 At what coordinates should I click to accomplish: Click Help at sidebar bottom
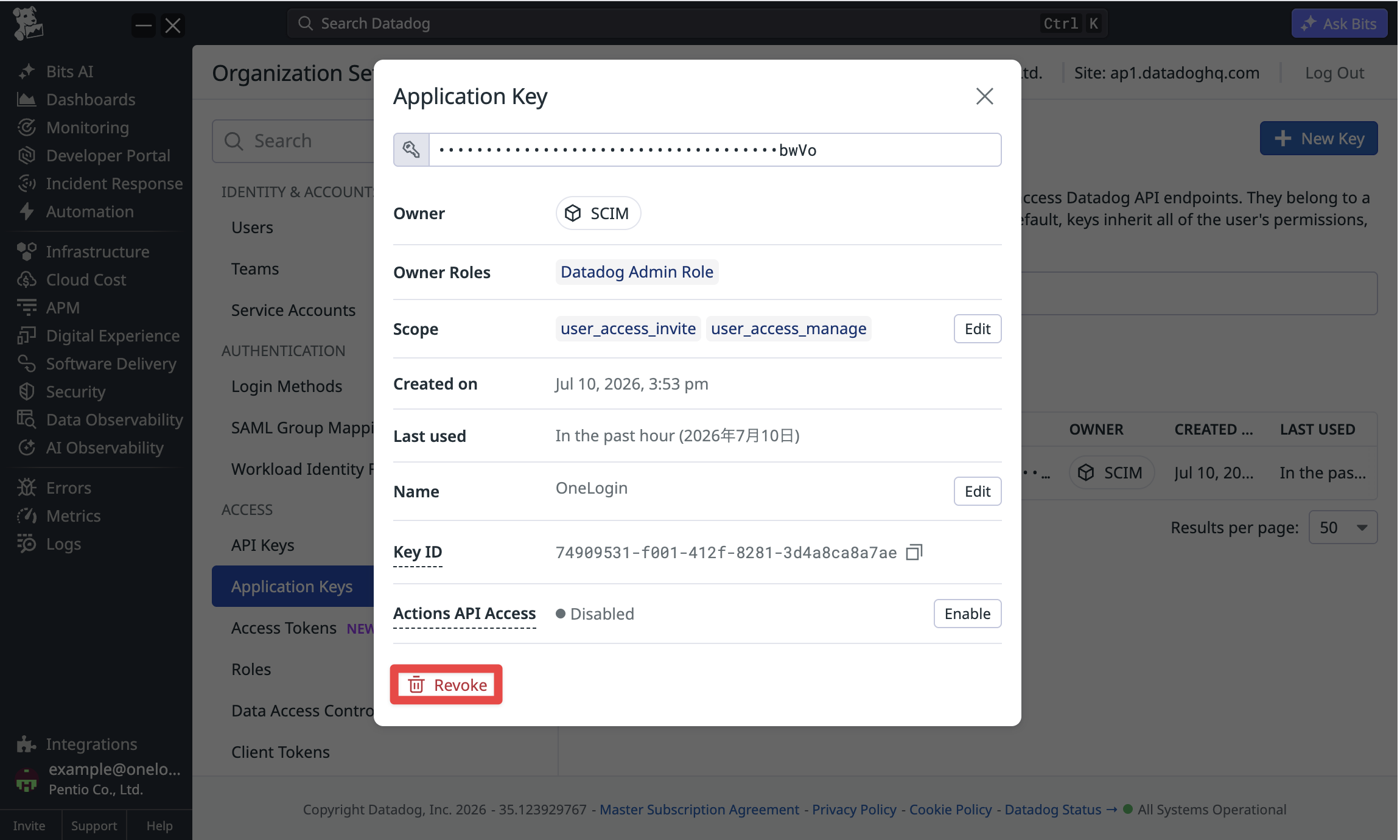[x=159, y=825]
